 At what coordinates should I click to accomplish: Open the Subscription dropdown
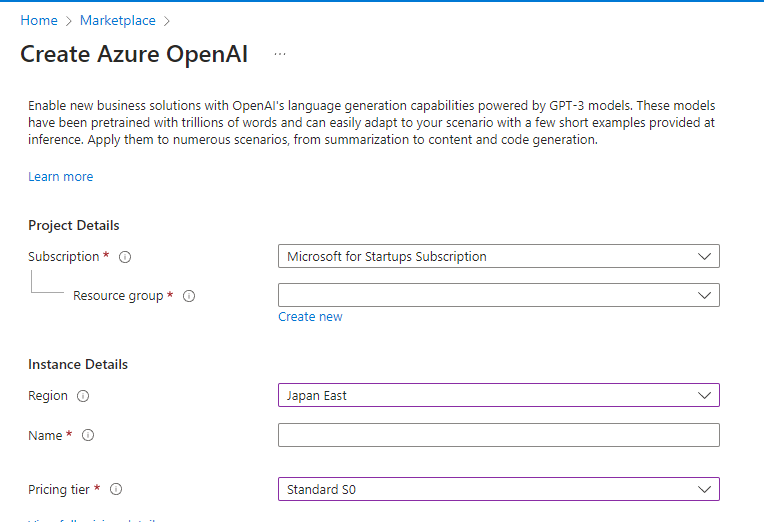498,256
